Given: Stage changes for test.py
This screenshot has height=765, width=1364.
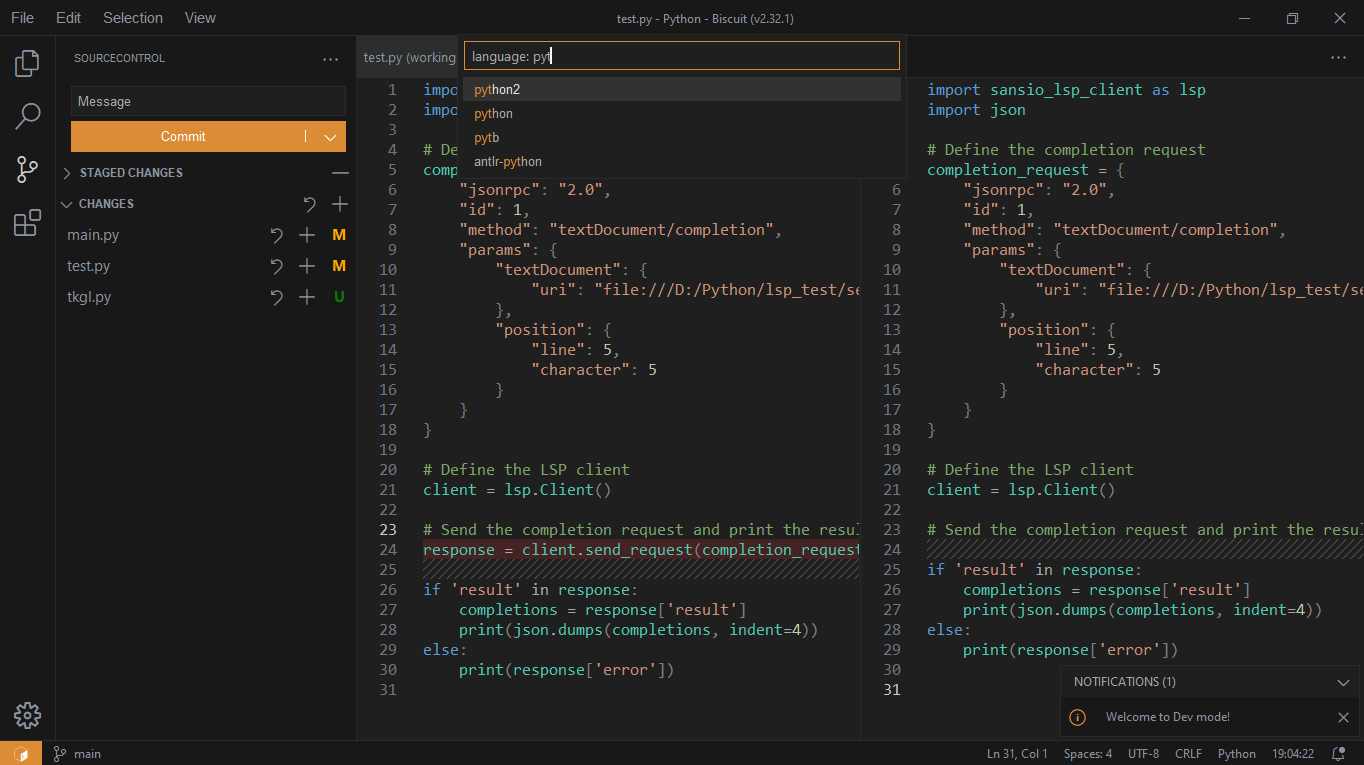Looking at the screenshot, I should click(306, 265).
